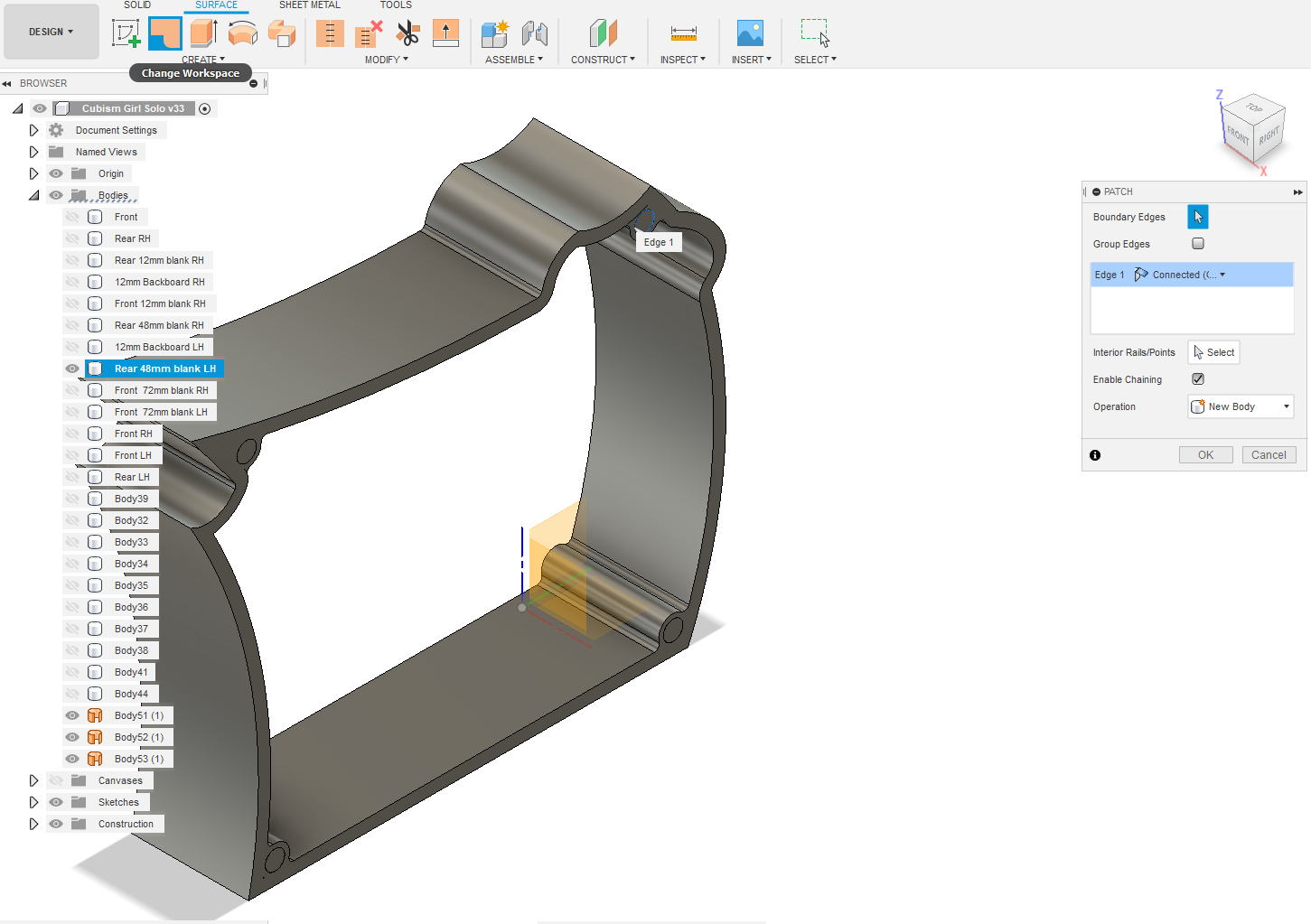Click the browser panel collapse arrows
Image resolution: width=1311 pixels, height=924 pixels.
coord(7,83)
